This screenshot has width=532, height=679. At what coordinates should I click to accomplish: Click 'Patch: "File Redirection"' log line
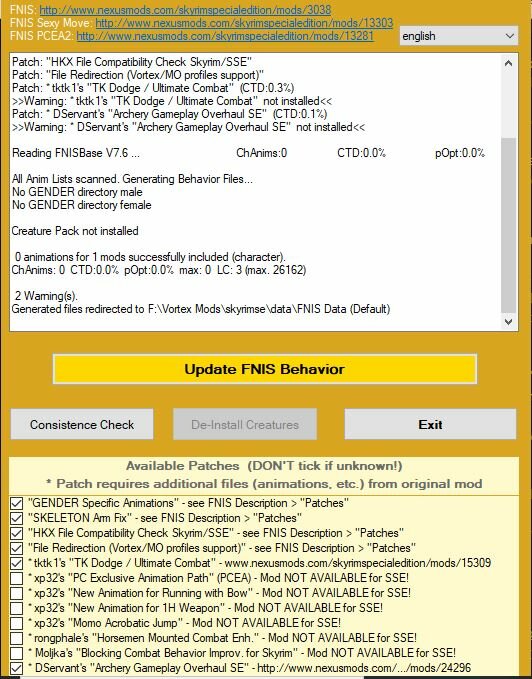click(x=138, y=75)
